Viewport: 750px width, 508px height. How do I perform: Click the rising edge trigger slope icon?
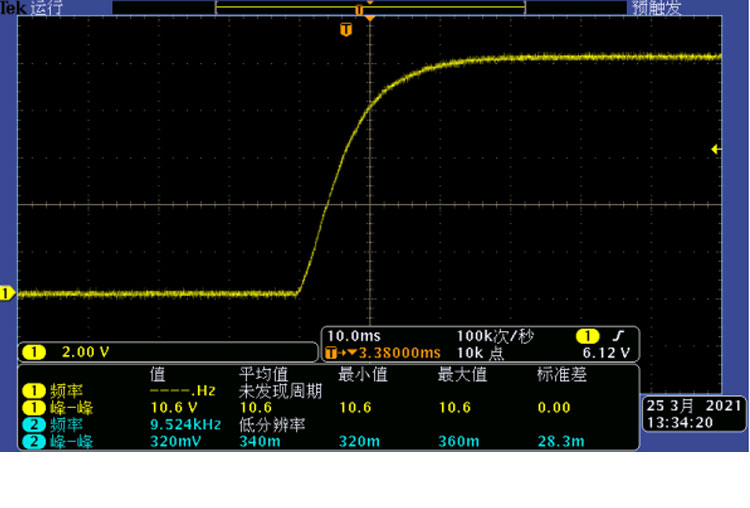coord(618,336)
